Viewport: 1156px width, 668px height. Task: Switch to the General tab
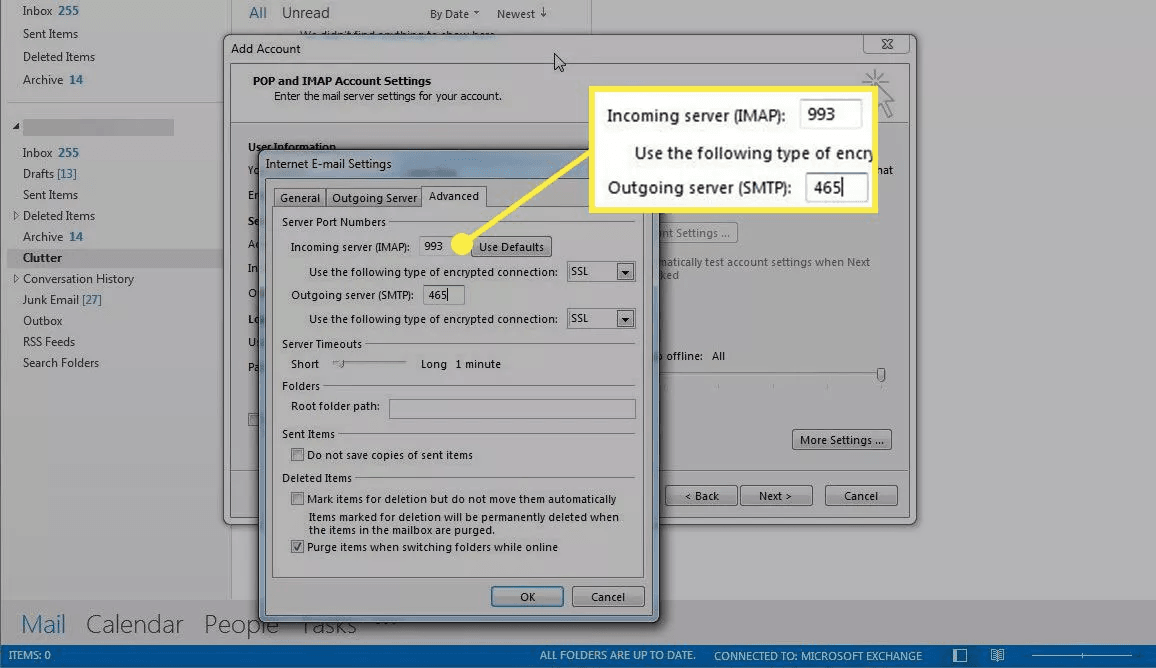pos(300,198)
